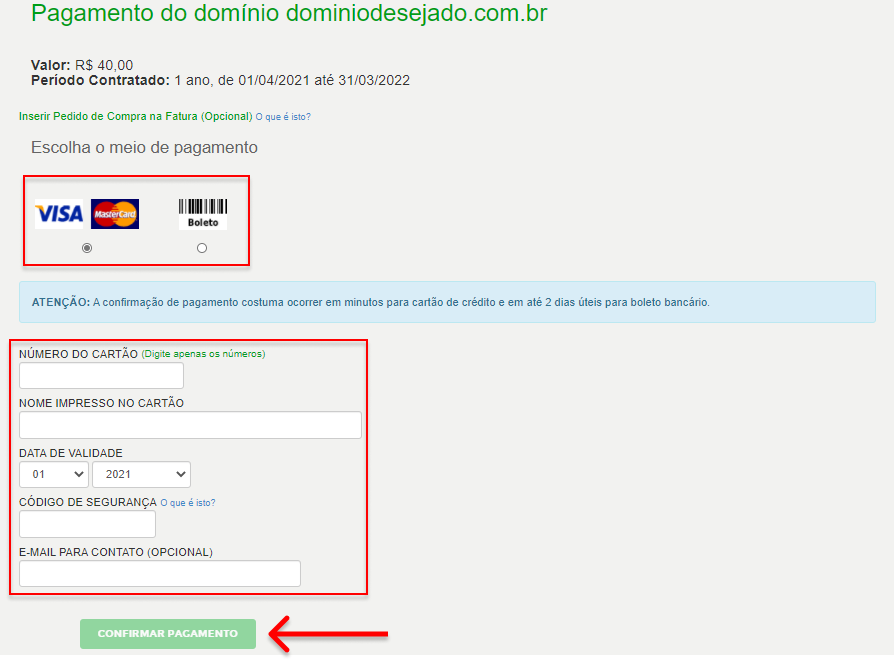The image size is (894, 661).
Task: Click the Boleto barcode icon
Action: [x=203, y=214]
